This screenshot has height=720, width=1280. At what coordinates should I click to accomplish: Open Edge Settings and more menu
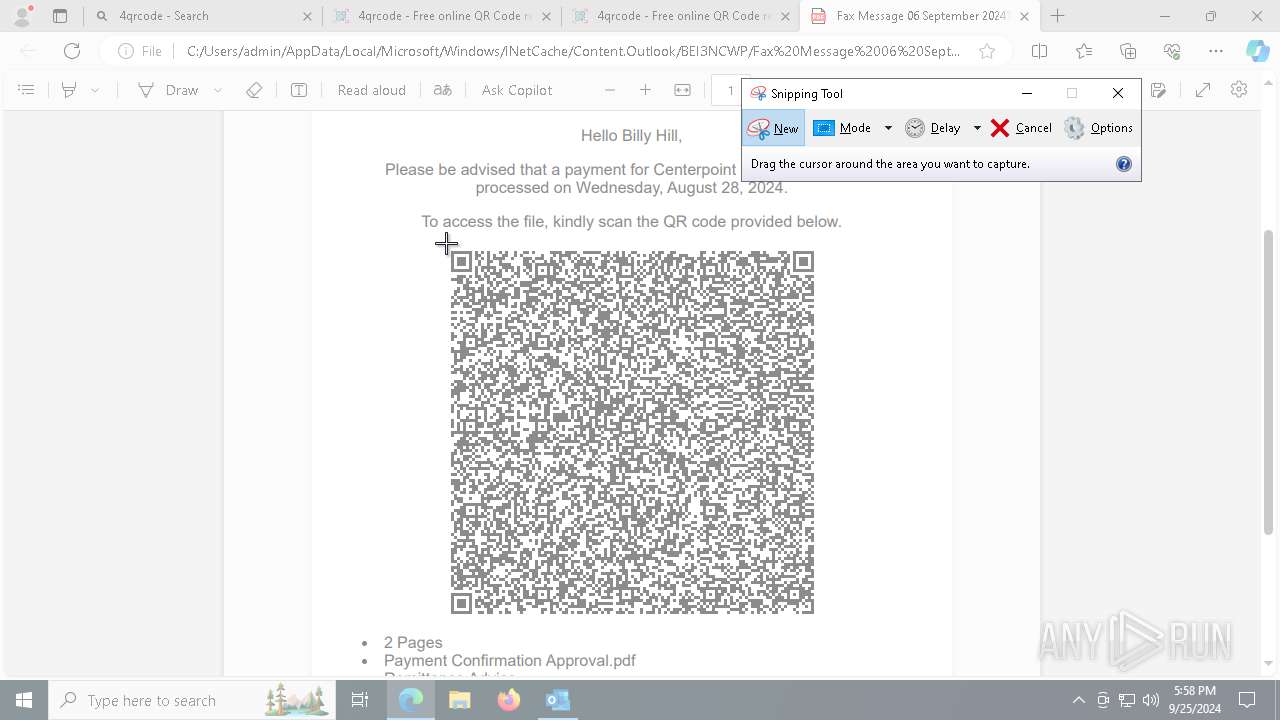[1216, 51]
